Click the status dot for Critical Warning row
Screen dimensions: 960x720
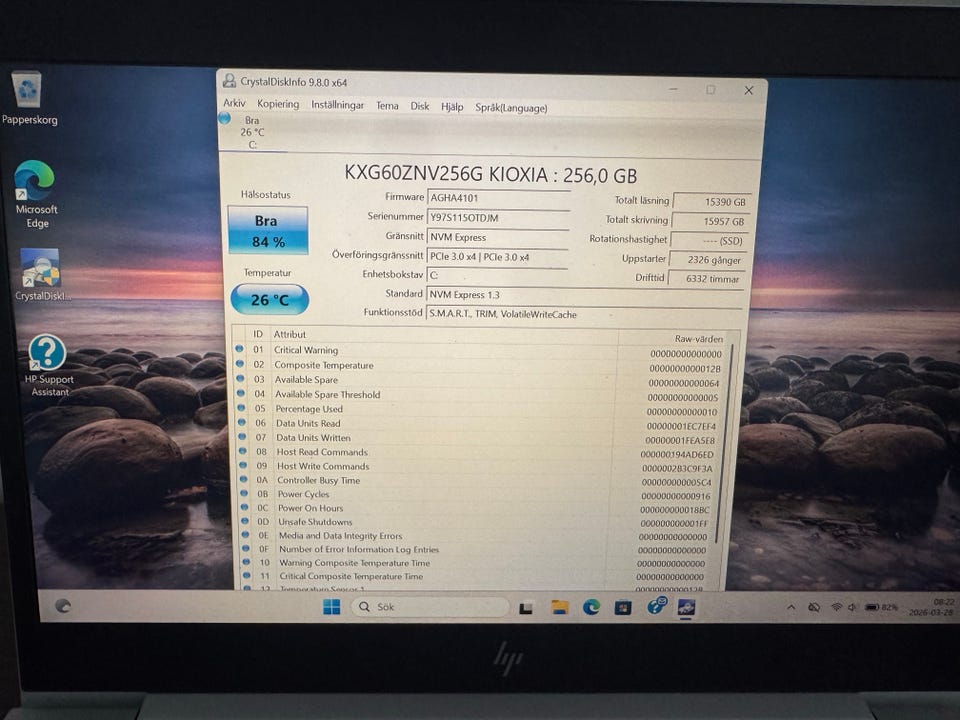click(x=239, y=348)
